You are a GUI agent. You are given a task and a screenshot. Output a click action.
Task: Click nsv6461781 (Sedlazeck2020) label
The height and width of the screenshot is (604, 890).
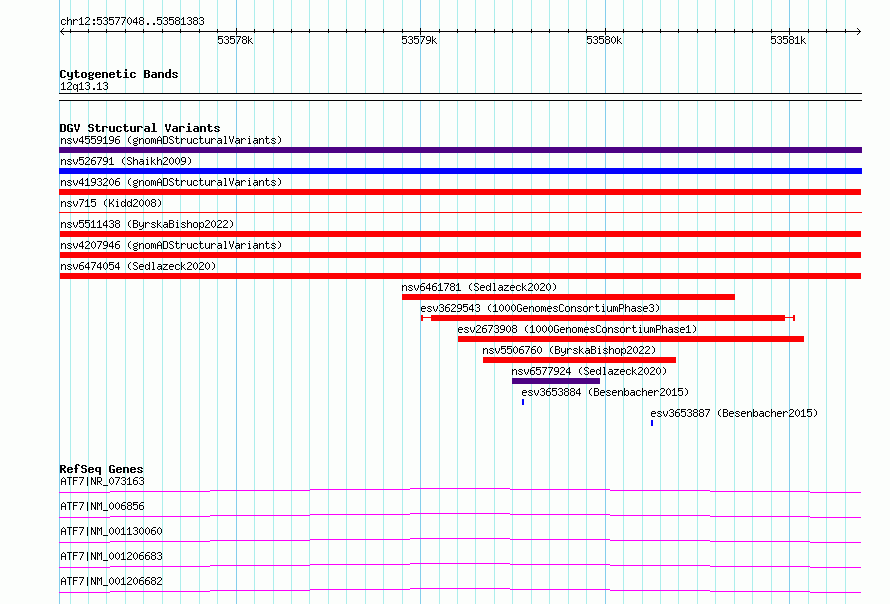pyautogui.click(x=479, y=287)
